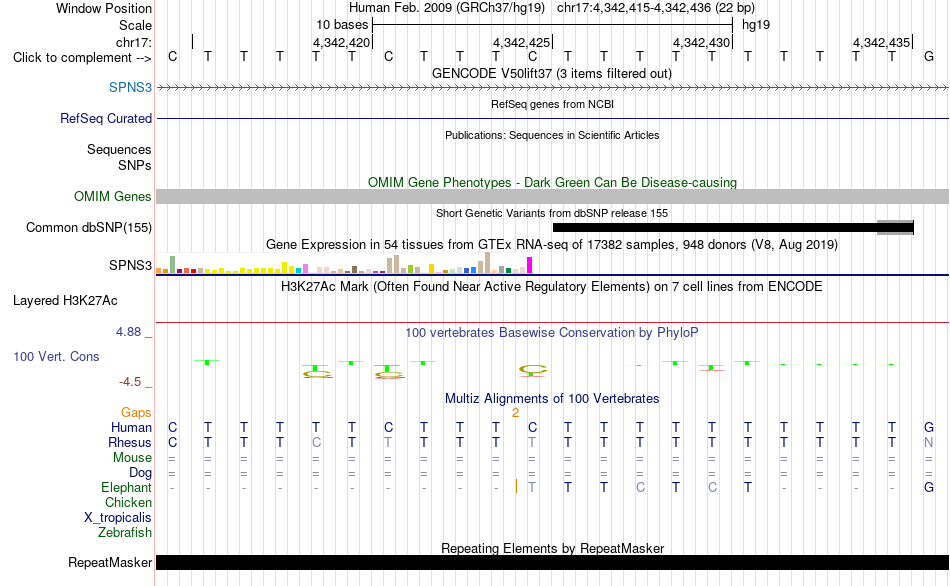The width and height of the screenshot is (950, 586).
Task: Click the '10 bases' scale label
Action: click(342, 25)
